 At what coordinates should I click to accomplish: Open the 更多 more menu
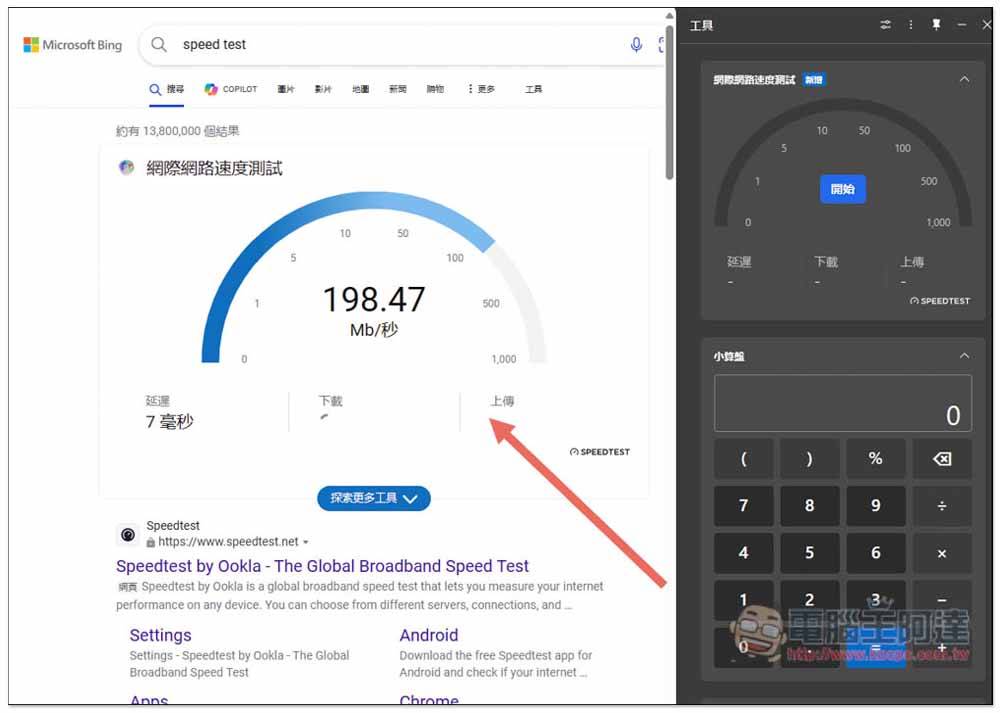pos(481,89)
